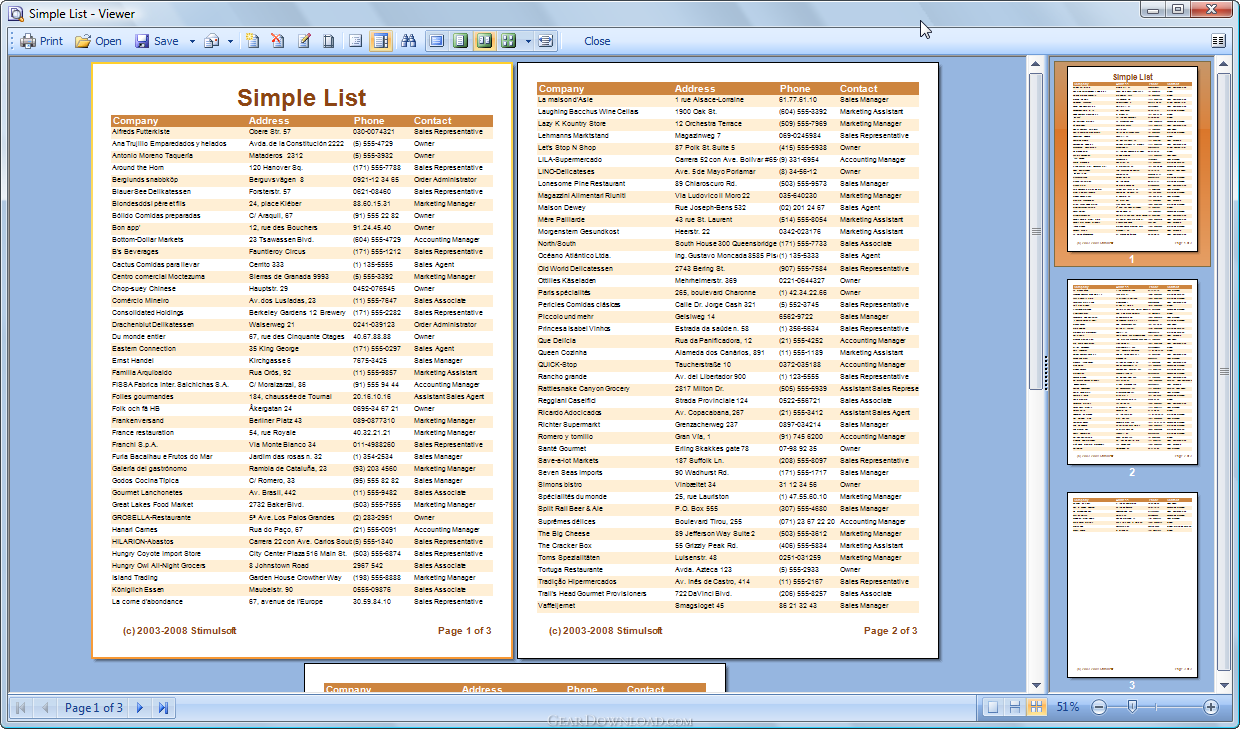Select page 1 thumbnail in the panel
The width and height of the screenshot is (1240, 729).
(x=1132, y=159)
